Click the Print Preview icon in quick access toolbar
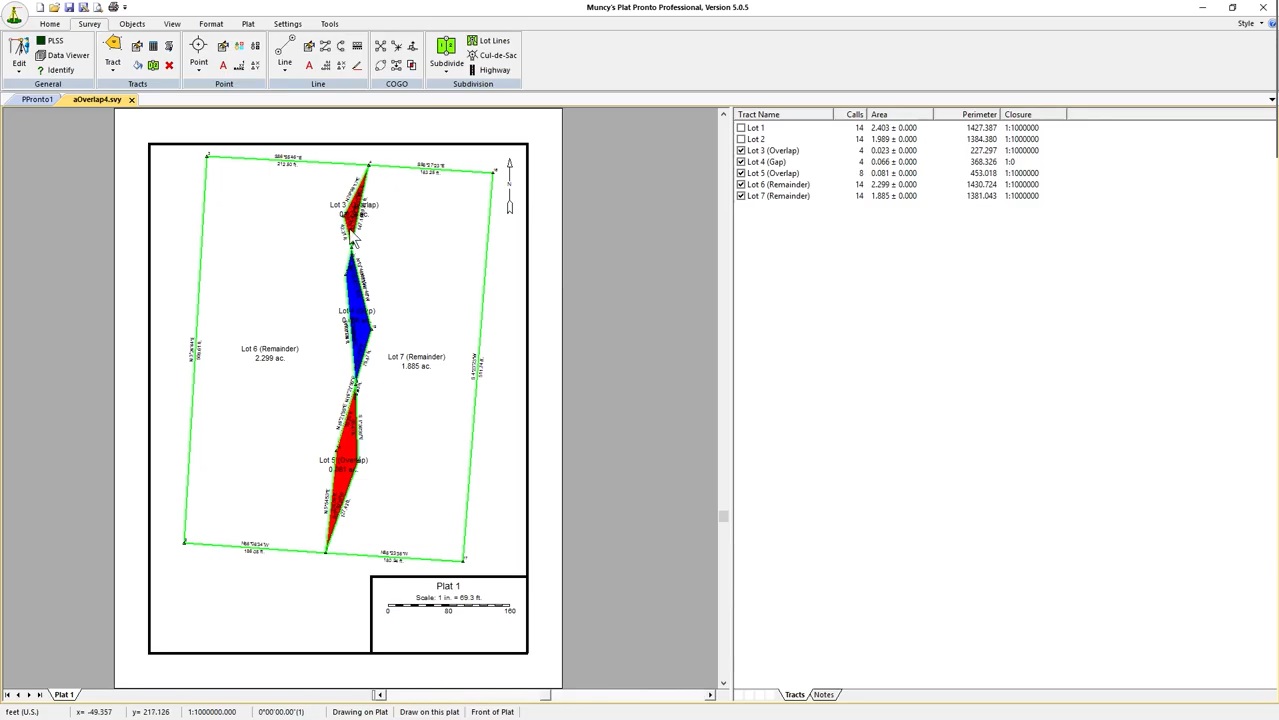Viewport: 1279px width, 720px height. [x=99, y=7]
